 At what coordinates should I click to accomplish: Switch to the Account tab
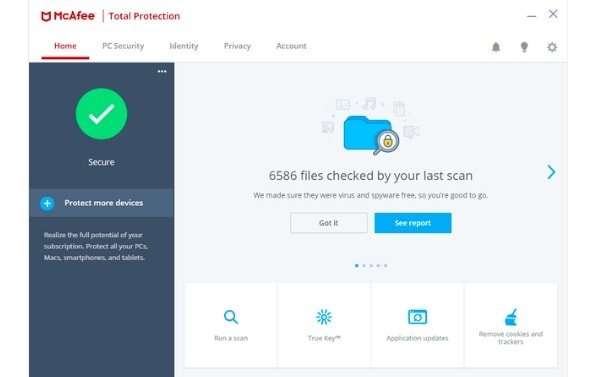click(x=291, y=46)
